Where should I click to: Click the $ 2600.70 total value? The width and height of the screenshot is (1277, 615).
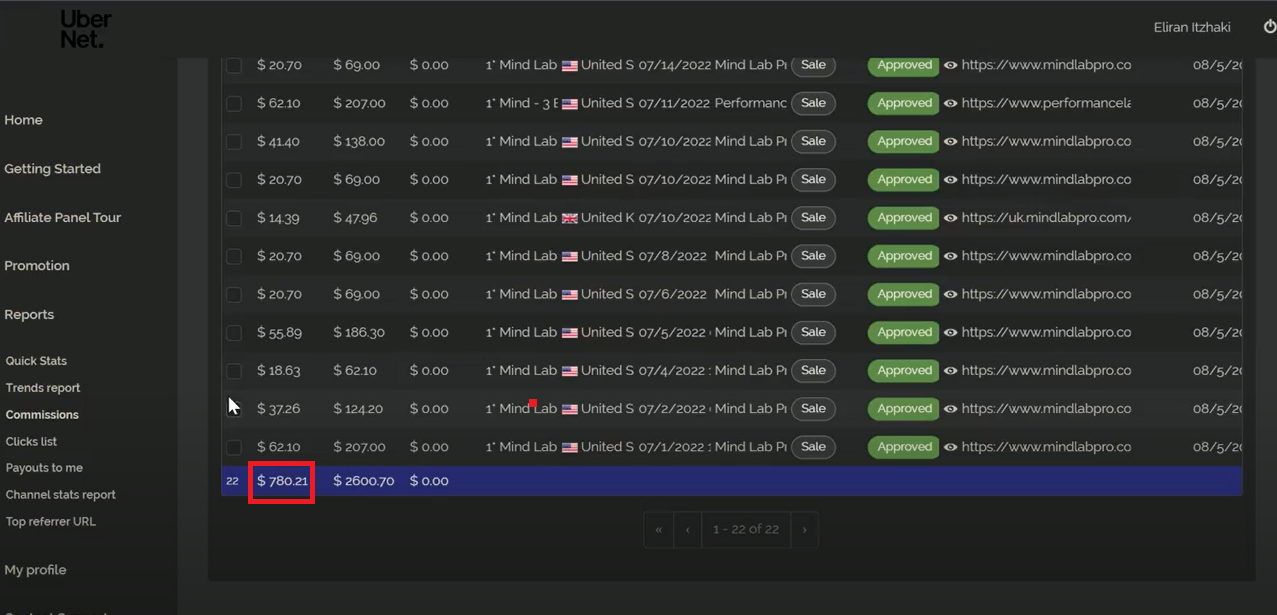[x=363, y=481]
